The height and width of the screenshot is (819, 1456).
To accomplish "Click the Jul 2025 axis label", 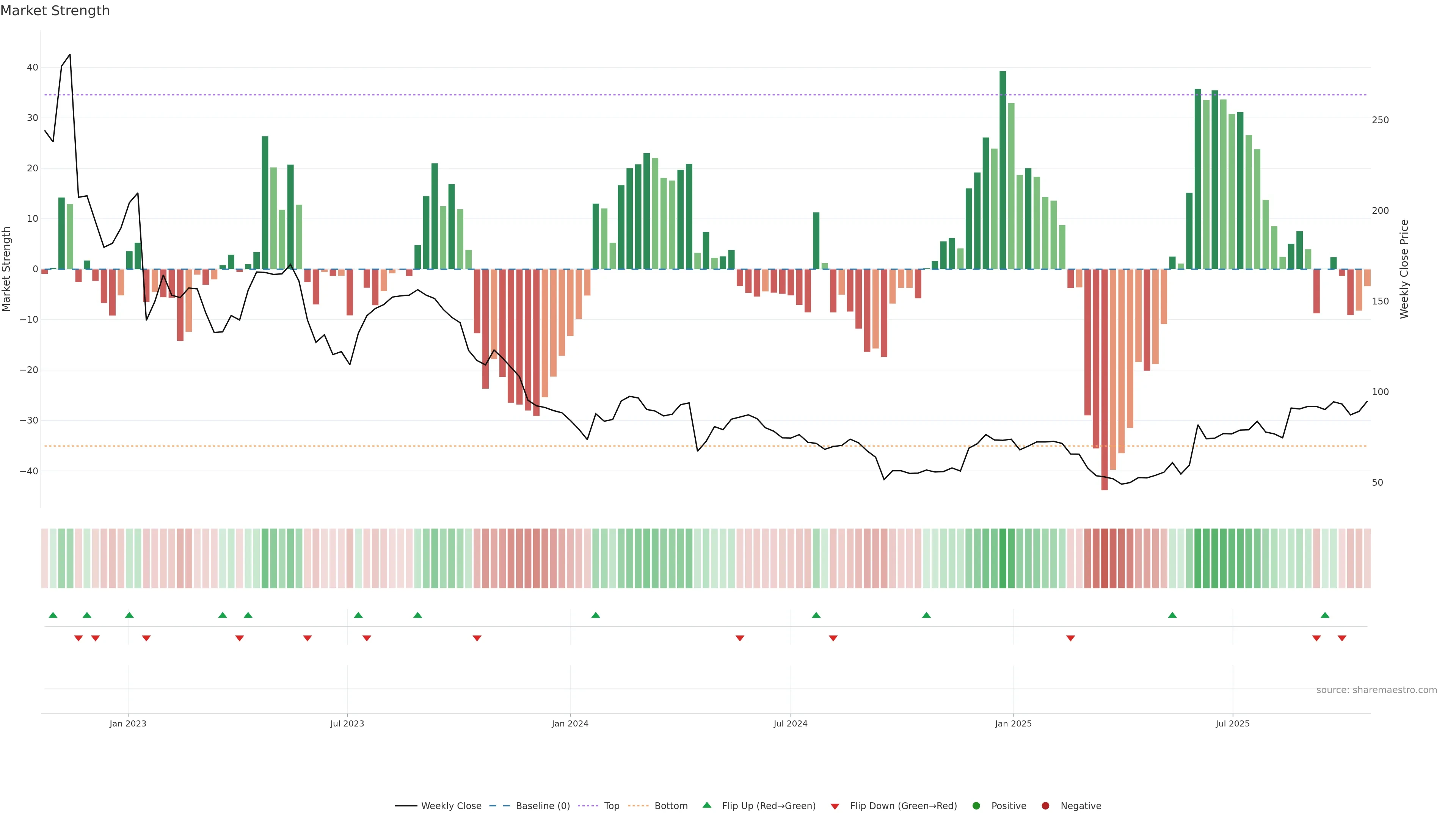I will (x=1233, y=723).
